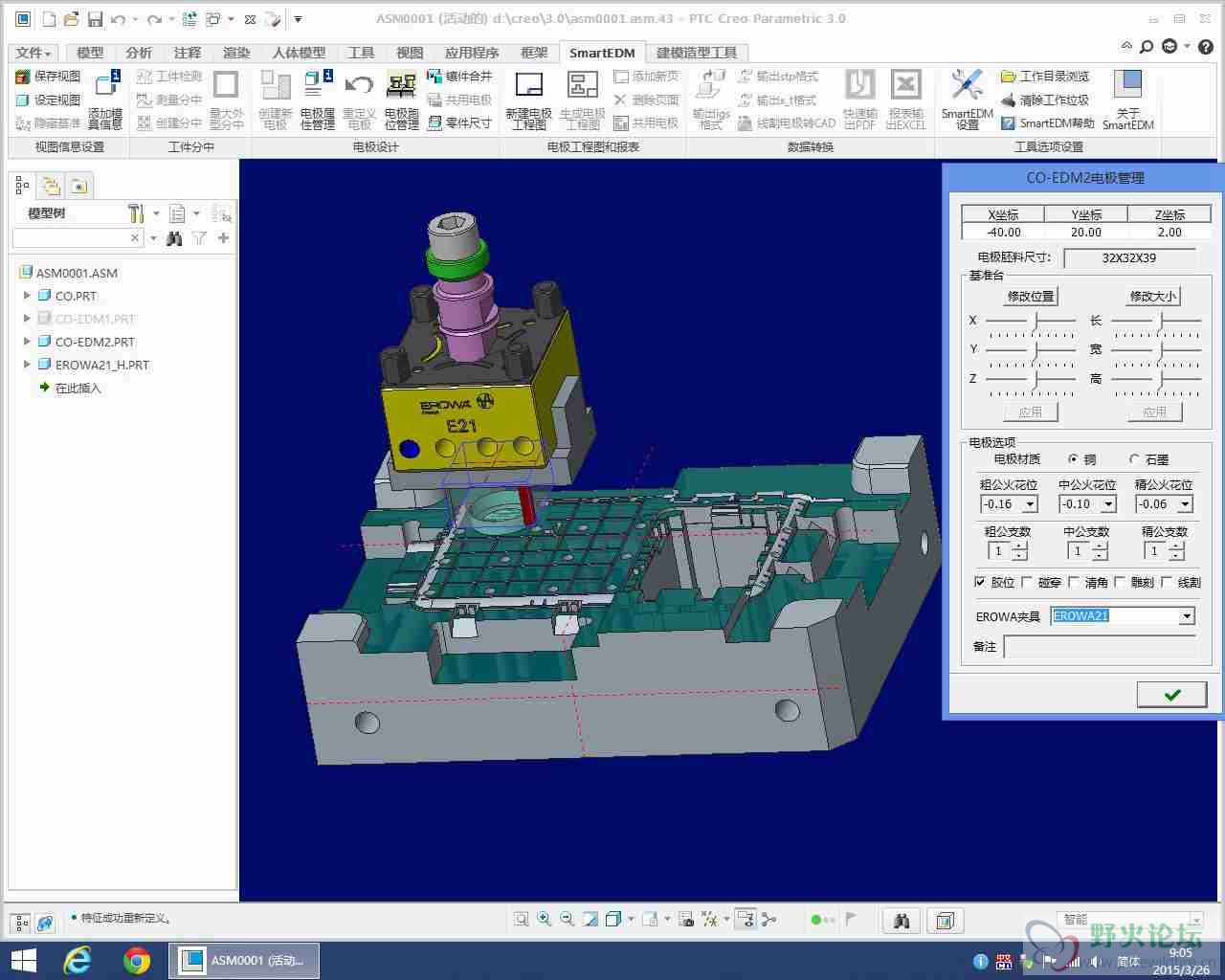This screenshot has width=1225, height=980.
Task: Click the binoculars find icon in bottom bar
Action: click(902, 921)
